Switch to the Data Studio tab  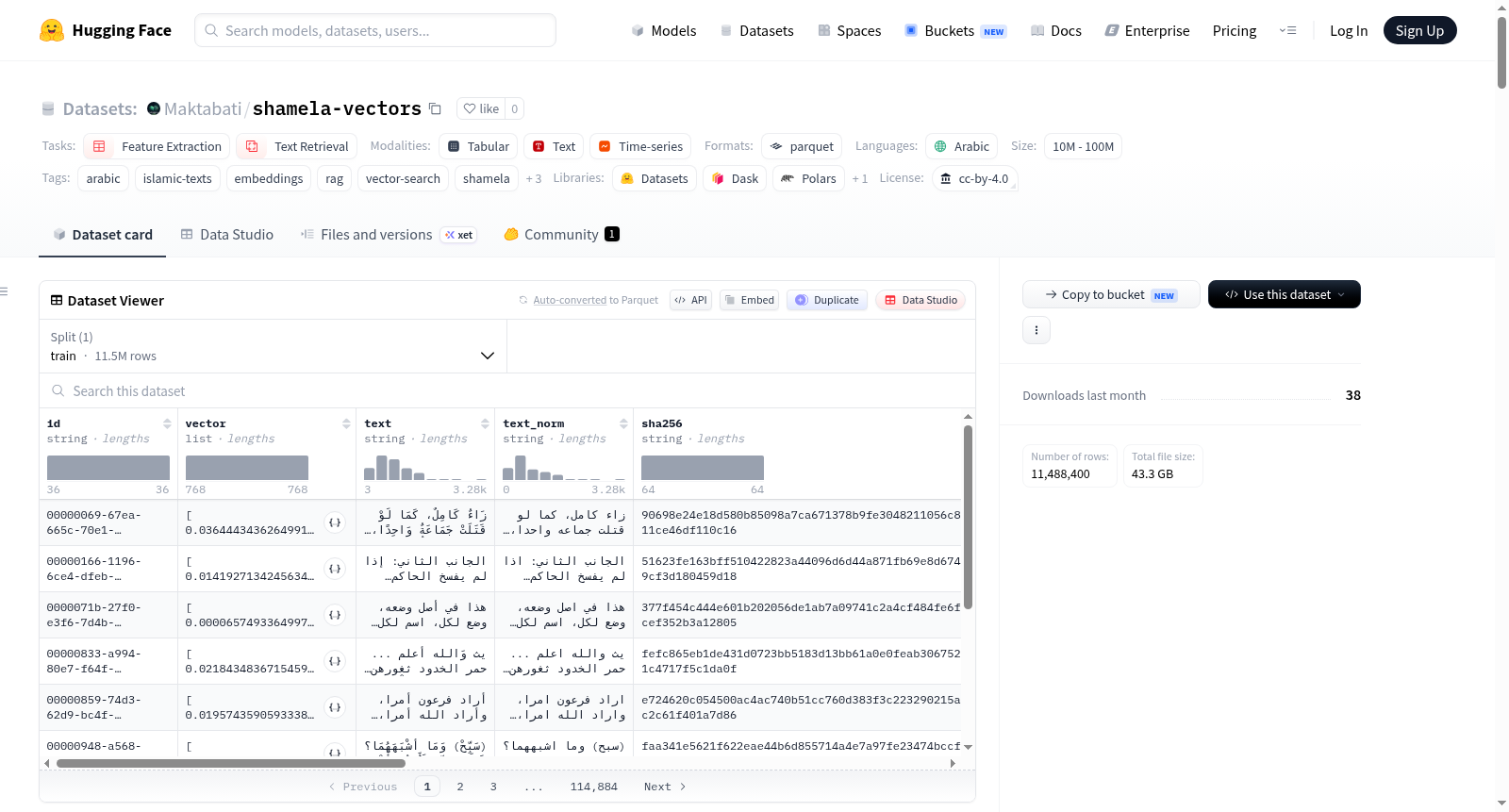click(227, 234)
